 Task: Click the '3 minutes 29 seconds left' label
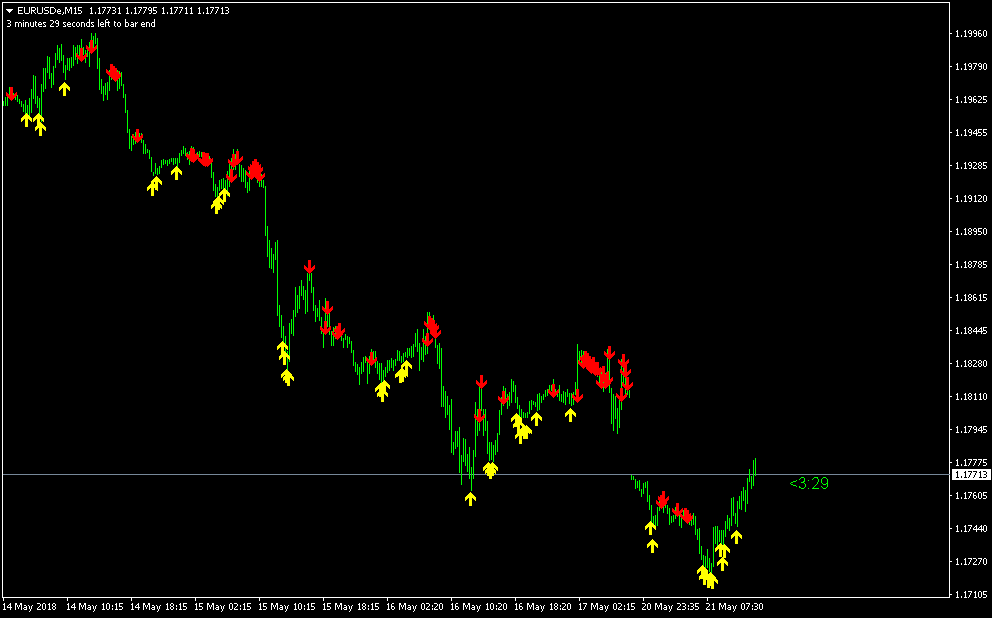(x=80, y=23)
